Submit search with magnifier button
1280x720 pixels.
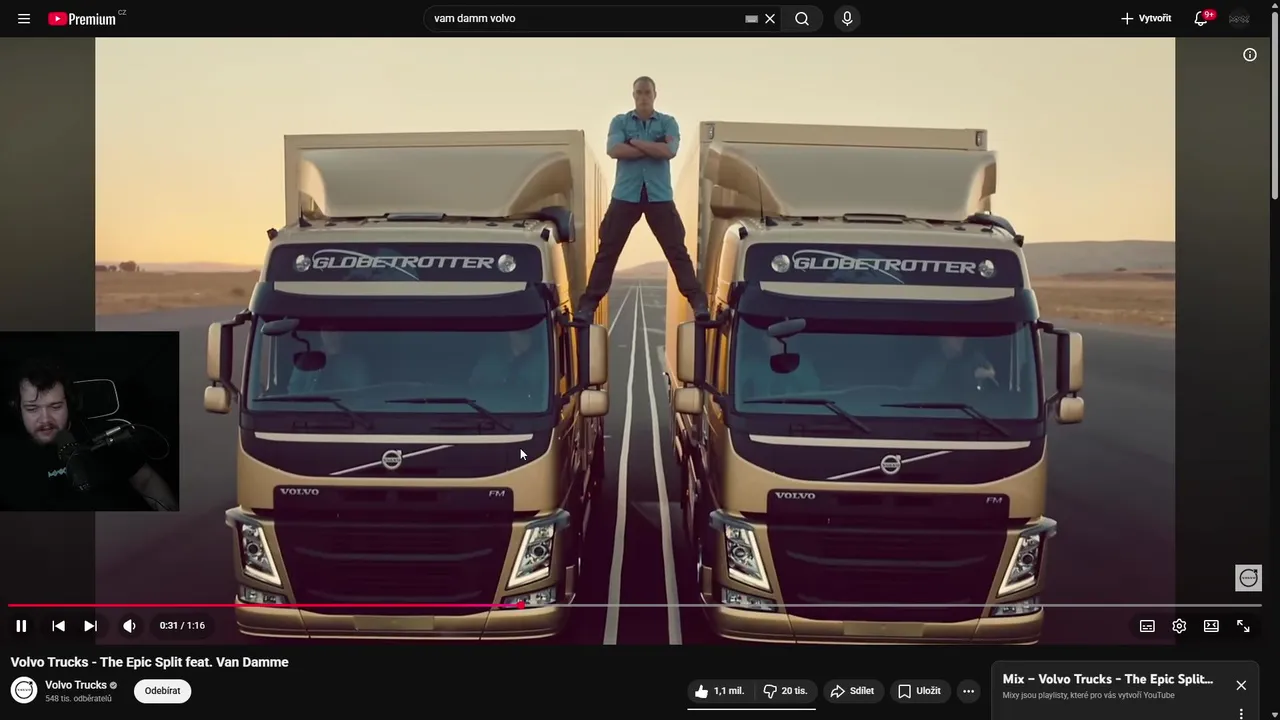802,18
